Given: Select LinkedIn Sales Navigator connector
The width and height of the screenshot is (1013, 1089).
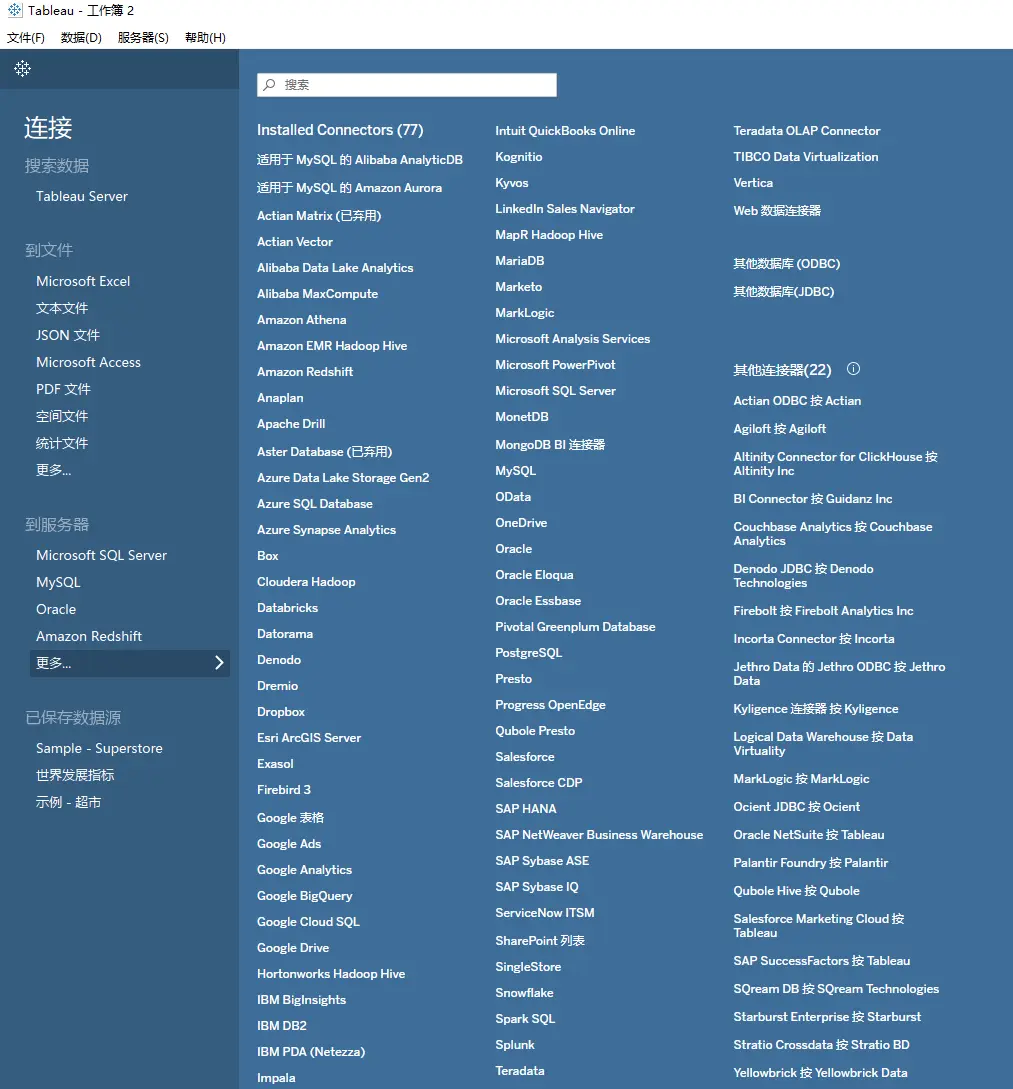Looking at the screenshot, I should pos(565,209).
